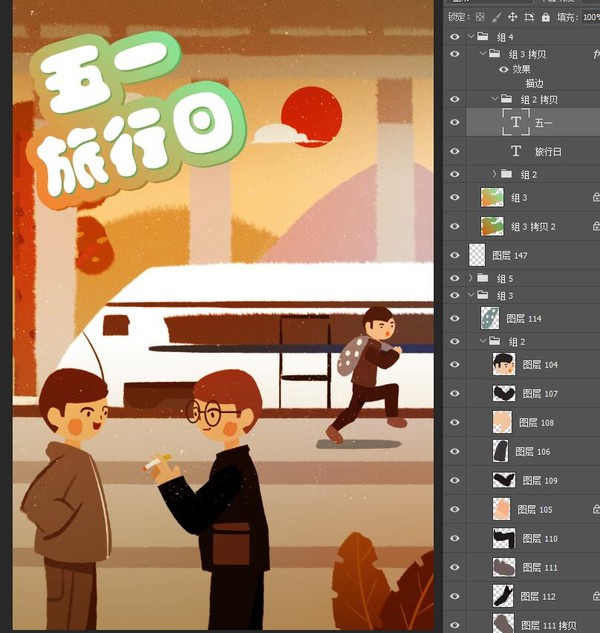Toggle visibility of 图层 108
The image size is (600, 633).
click(x=455, y=422)
